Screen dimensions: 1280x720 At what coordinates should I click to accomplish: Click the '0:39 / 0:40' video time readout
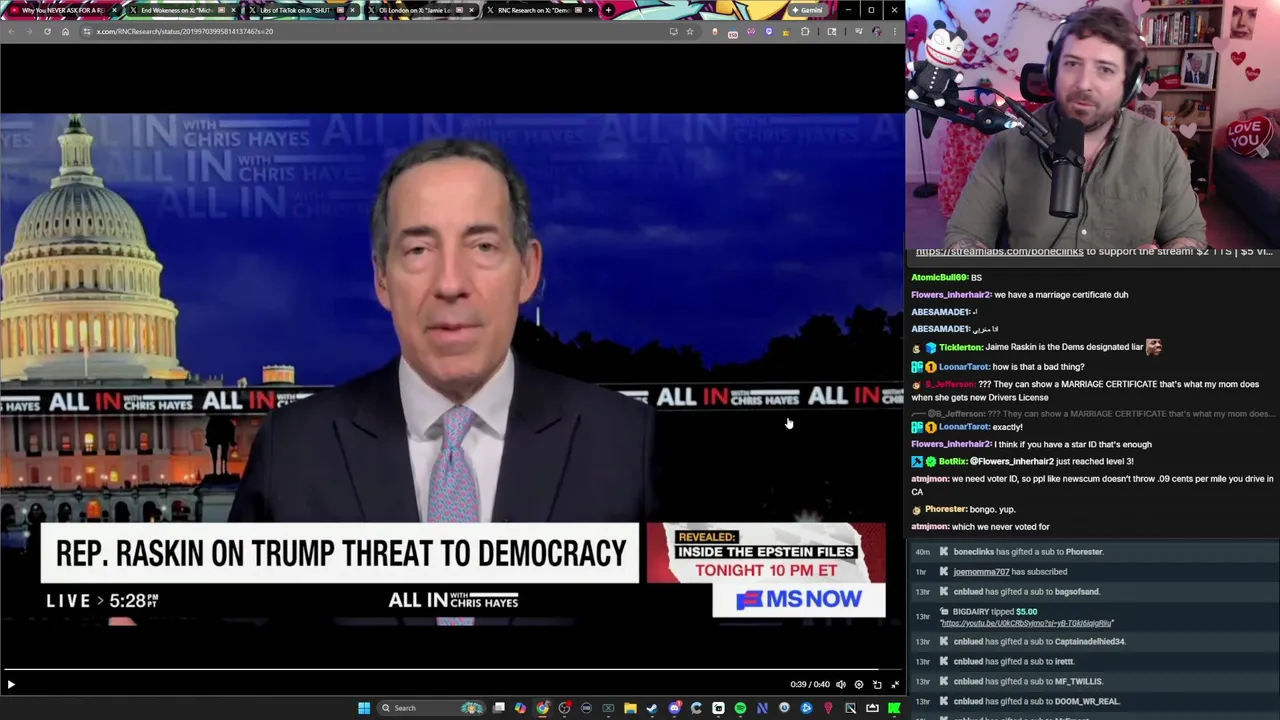(x=810, y=685)
